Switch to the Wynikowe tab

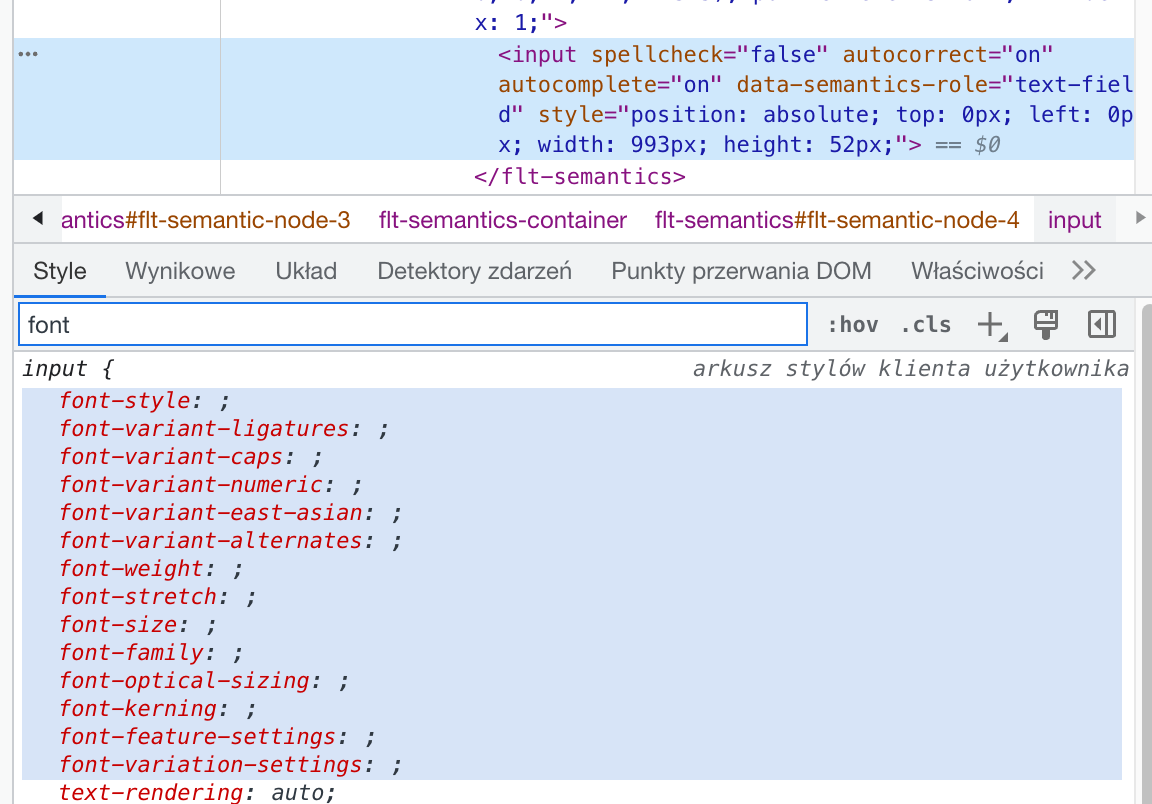tap(180, 270)
